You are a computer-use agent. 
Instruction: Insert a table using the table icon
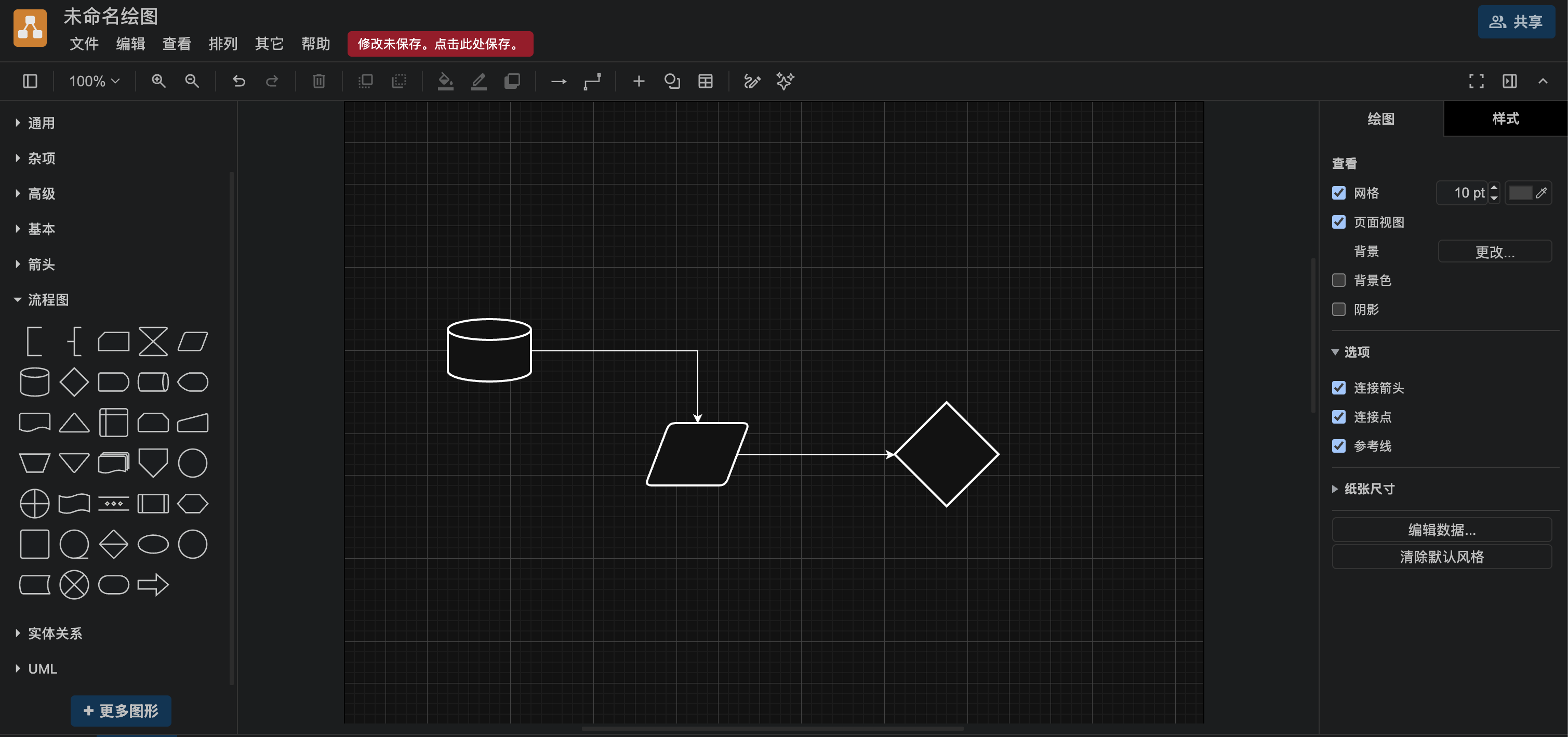[x=706, y=81]
